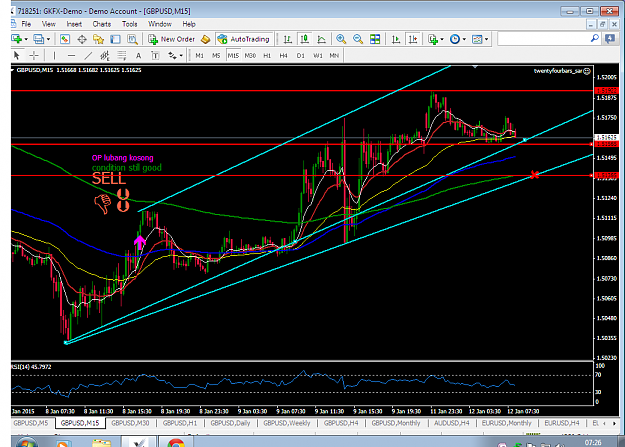625x447 pixels.
Task: Toggle Chart Shift icon
Action: pos(413,39)
